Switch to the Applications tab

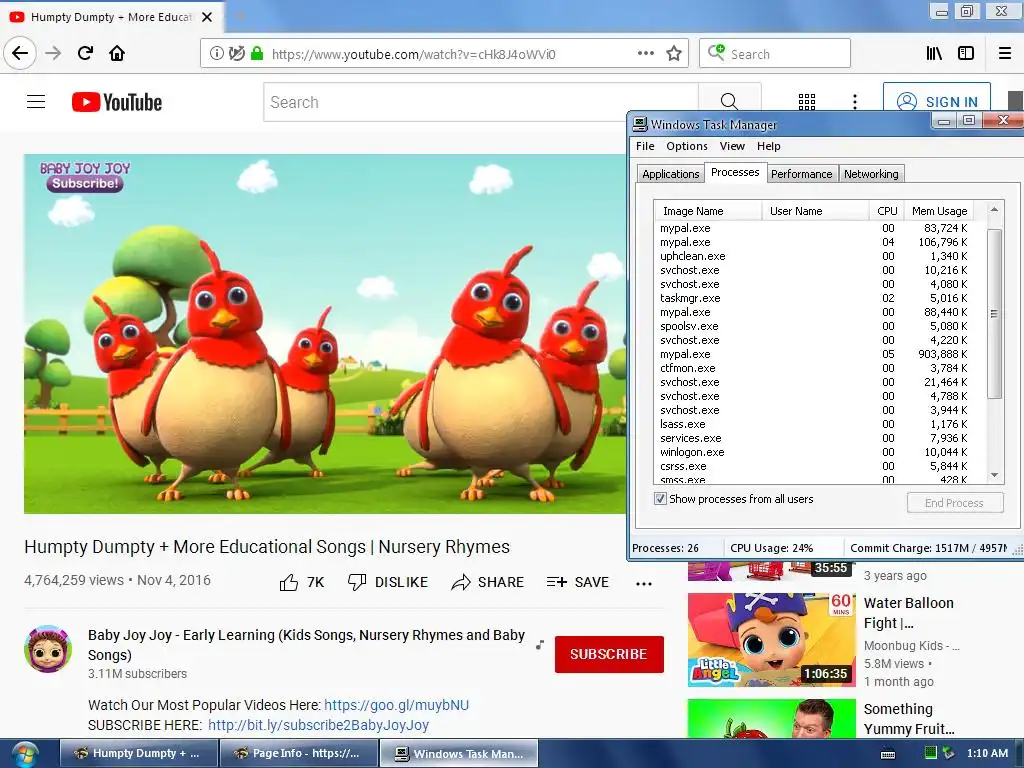click(x=671, y=174)
